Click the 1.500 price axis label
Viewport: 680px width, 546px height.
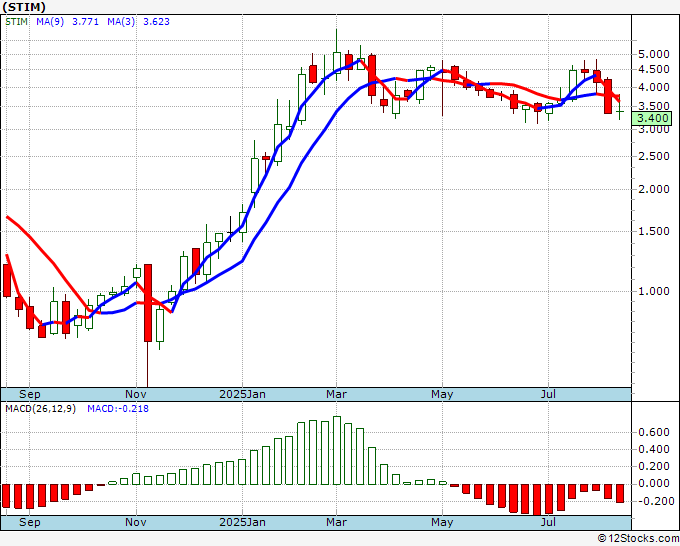pos(654,231)
